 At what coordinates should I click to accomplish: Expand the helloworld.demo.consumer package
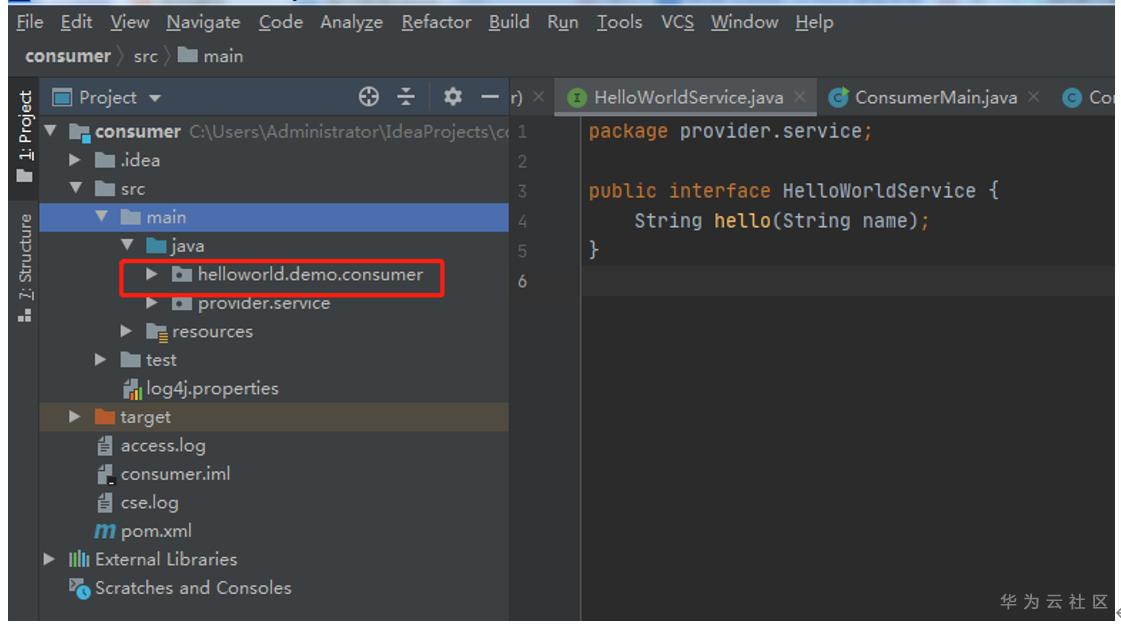coord(152,274)
